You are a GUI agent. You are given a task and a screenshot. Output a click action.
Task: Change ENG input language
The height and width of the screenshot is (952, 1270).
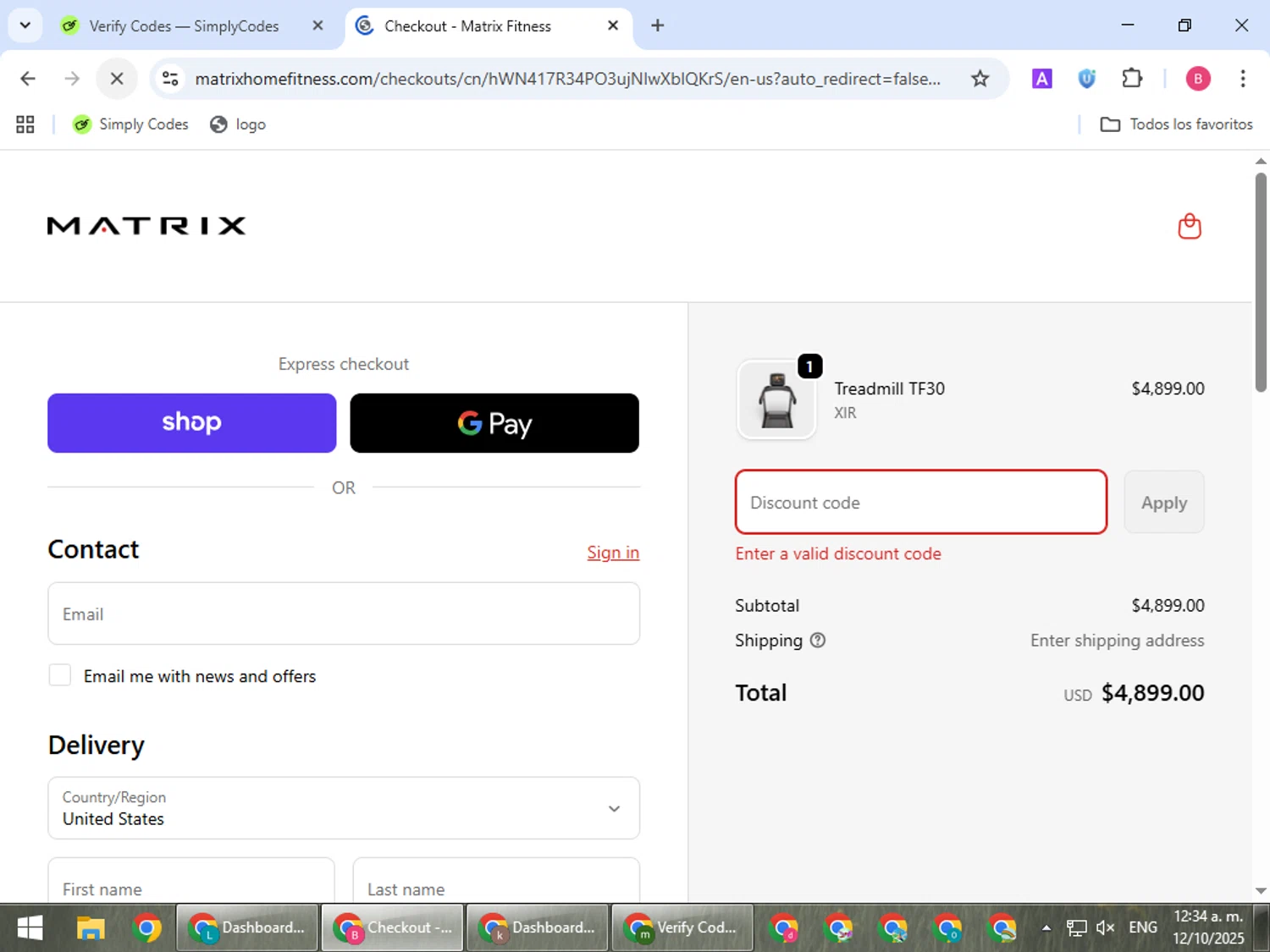1143,928
